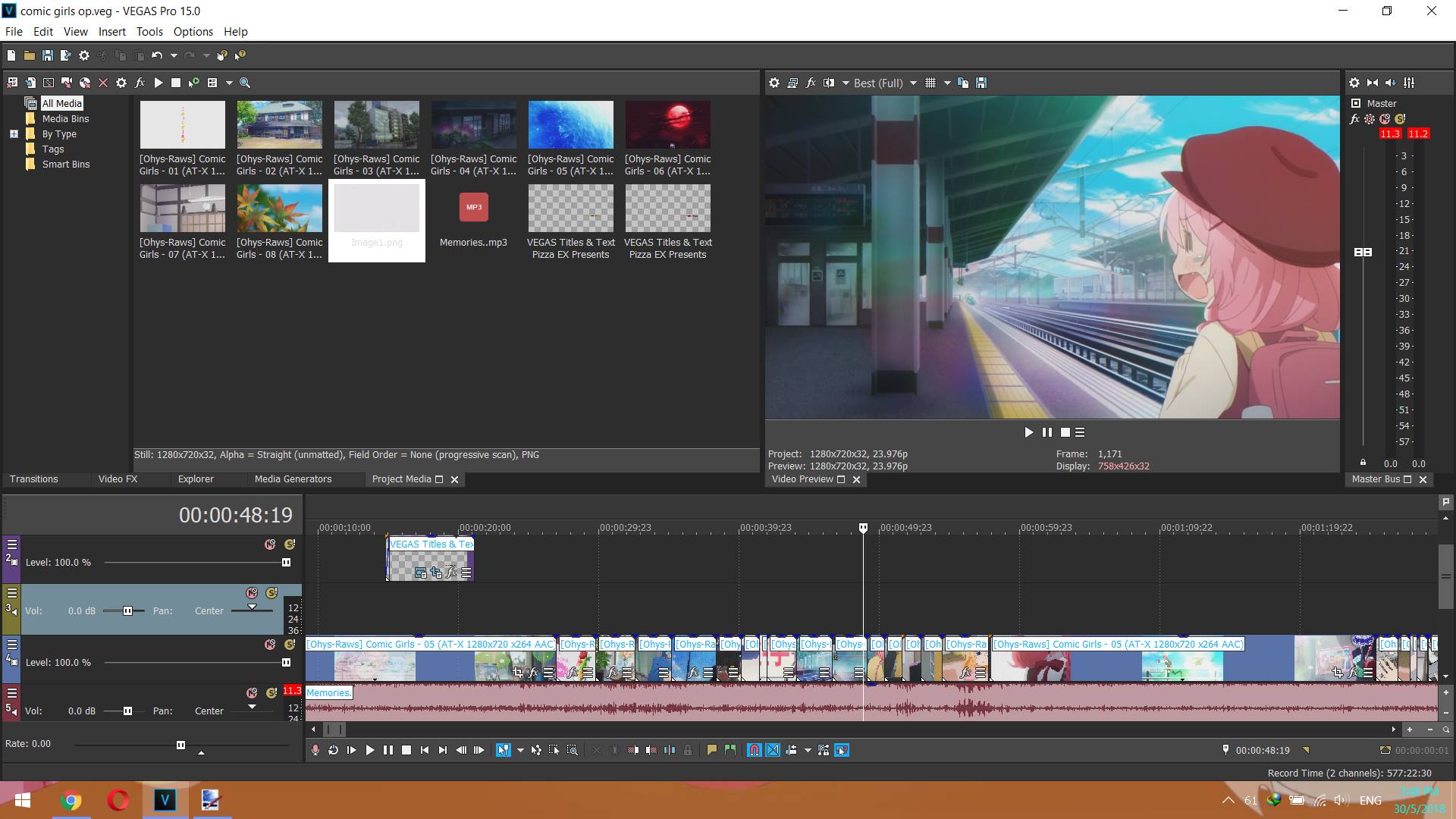Select the All Media bin
This screenshot has width=1456, height=819.
61,103
